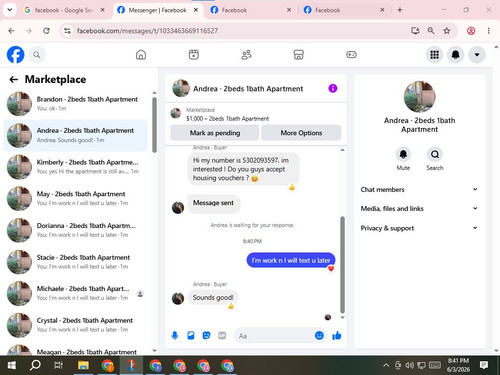The image size is (500, 375).
Task: Switch to Messenger | Facebook tab
Action: pos(158,10)
